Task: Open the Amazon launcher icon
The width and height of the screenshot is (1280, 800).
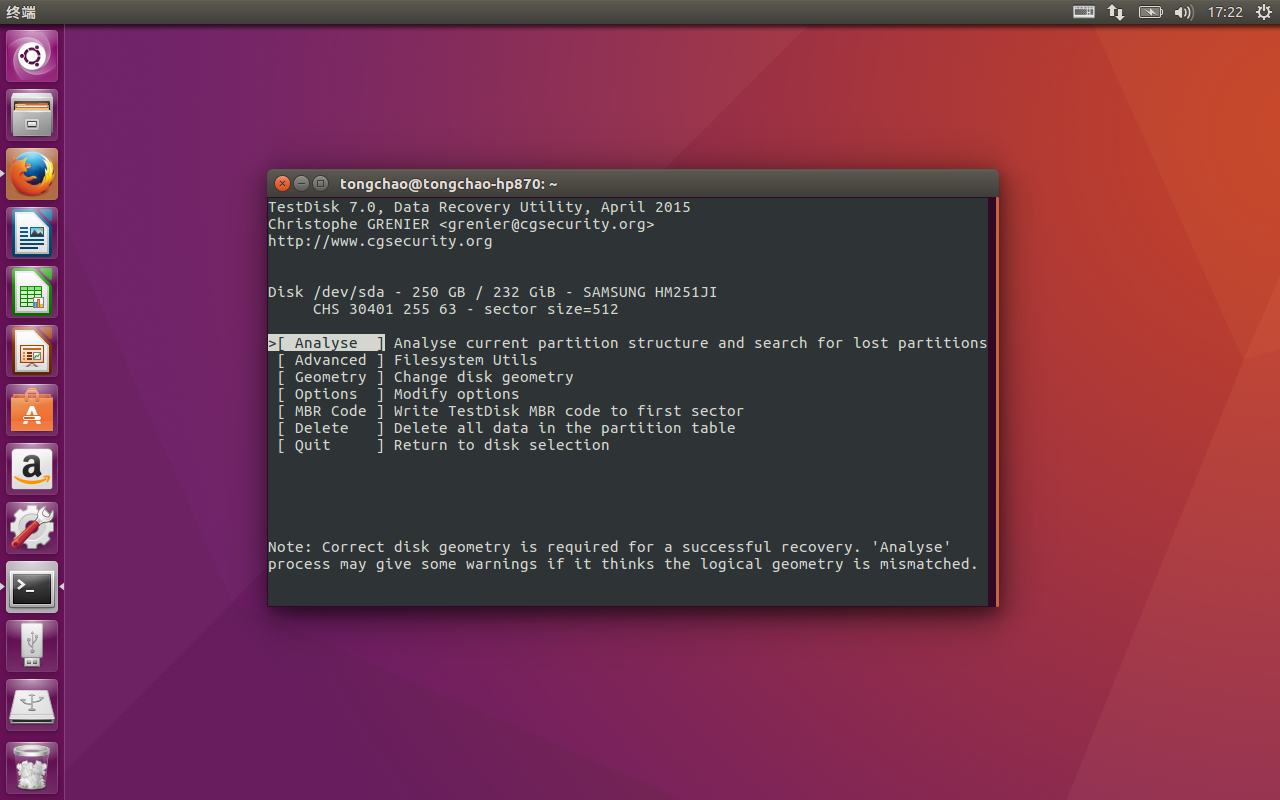Action: pyautogui.click(x=32, y=469)
